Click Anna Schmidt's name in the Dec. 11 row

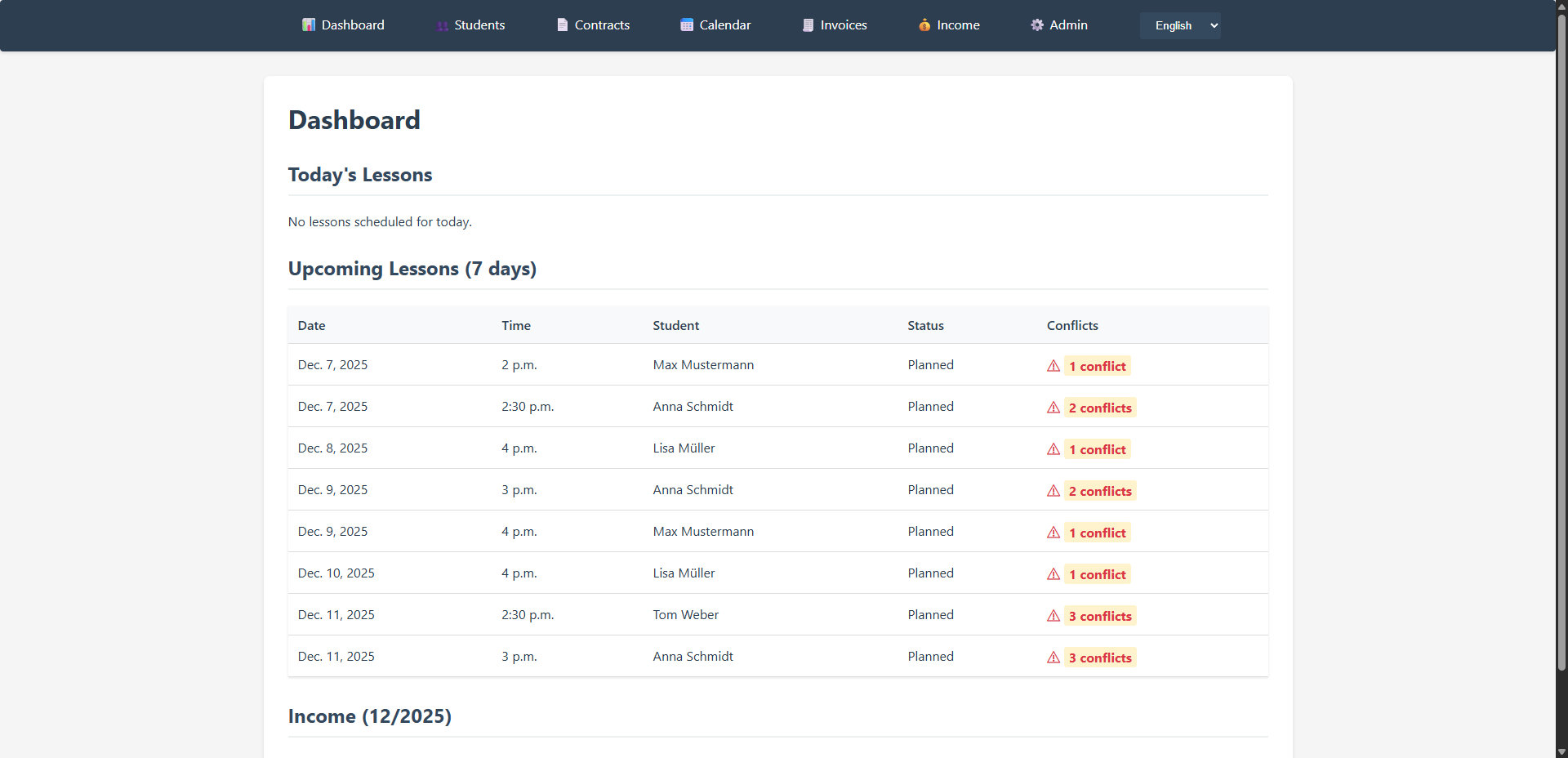[x=693, y=656]
